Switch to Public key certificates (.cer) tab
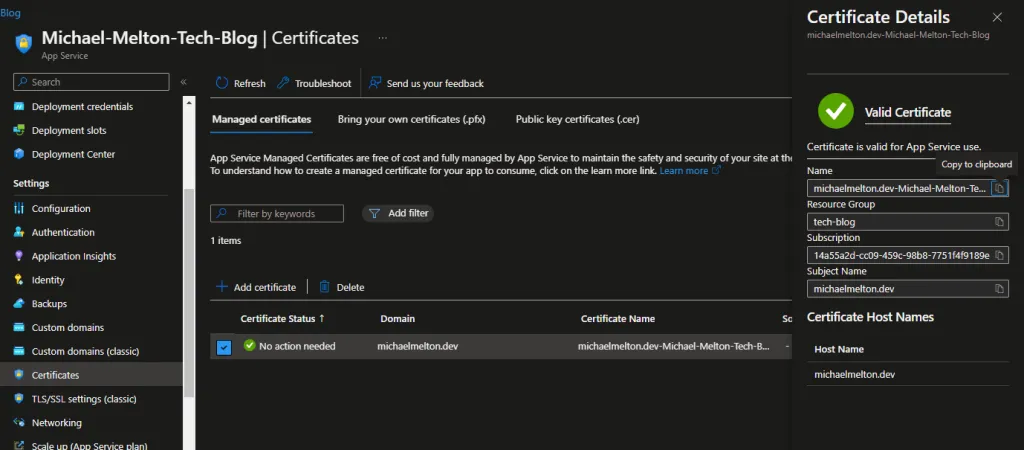The height and width of the screenshot is (450, 1024). pos(577,119)
